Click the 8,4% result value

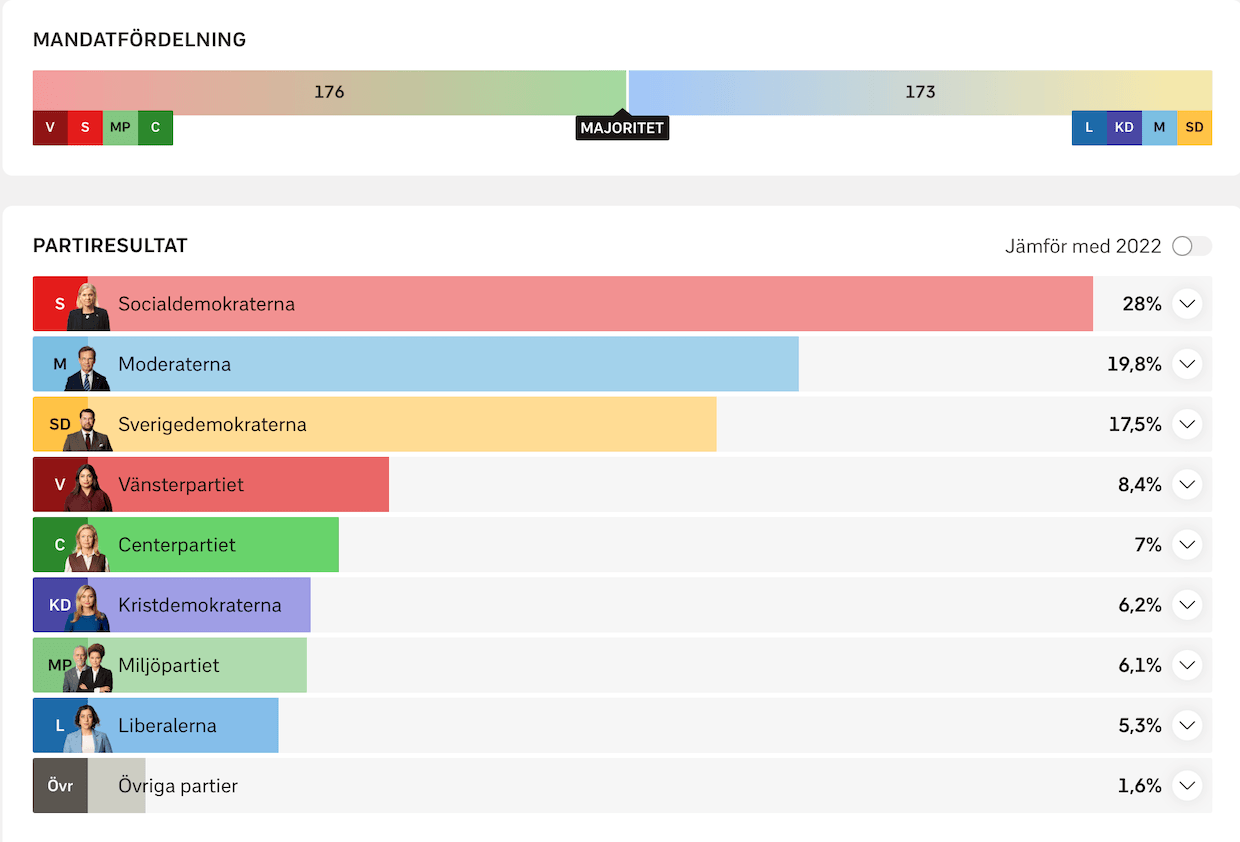pyautogui.click(x=1140, y=484)
